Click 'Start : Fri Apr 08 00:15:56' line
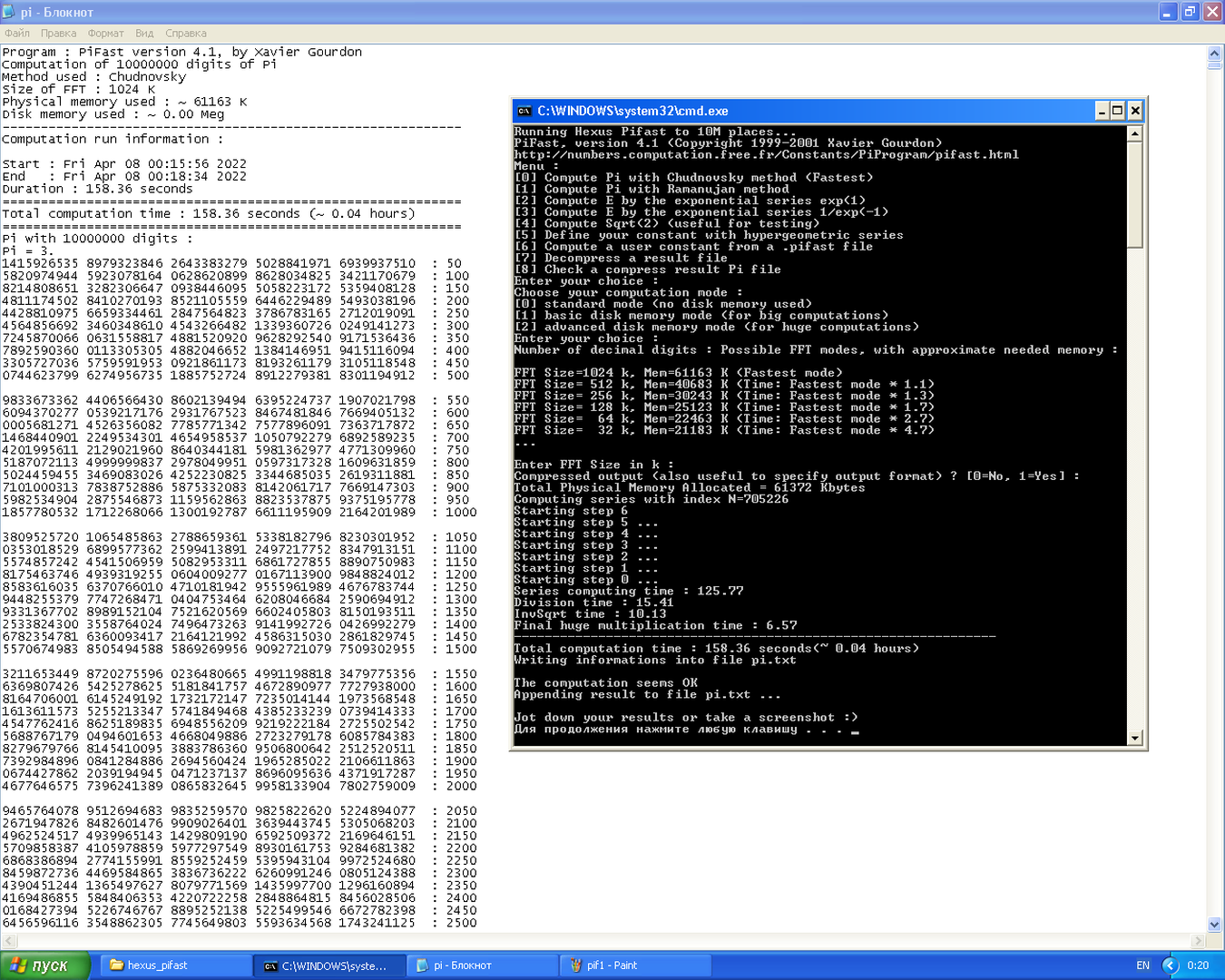The image size is (1225, 980). pos(124,164)
